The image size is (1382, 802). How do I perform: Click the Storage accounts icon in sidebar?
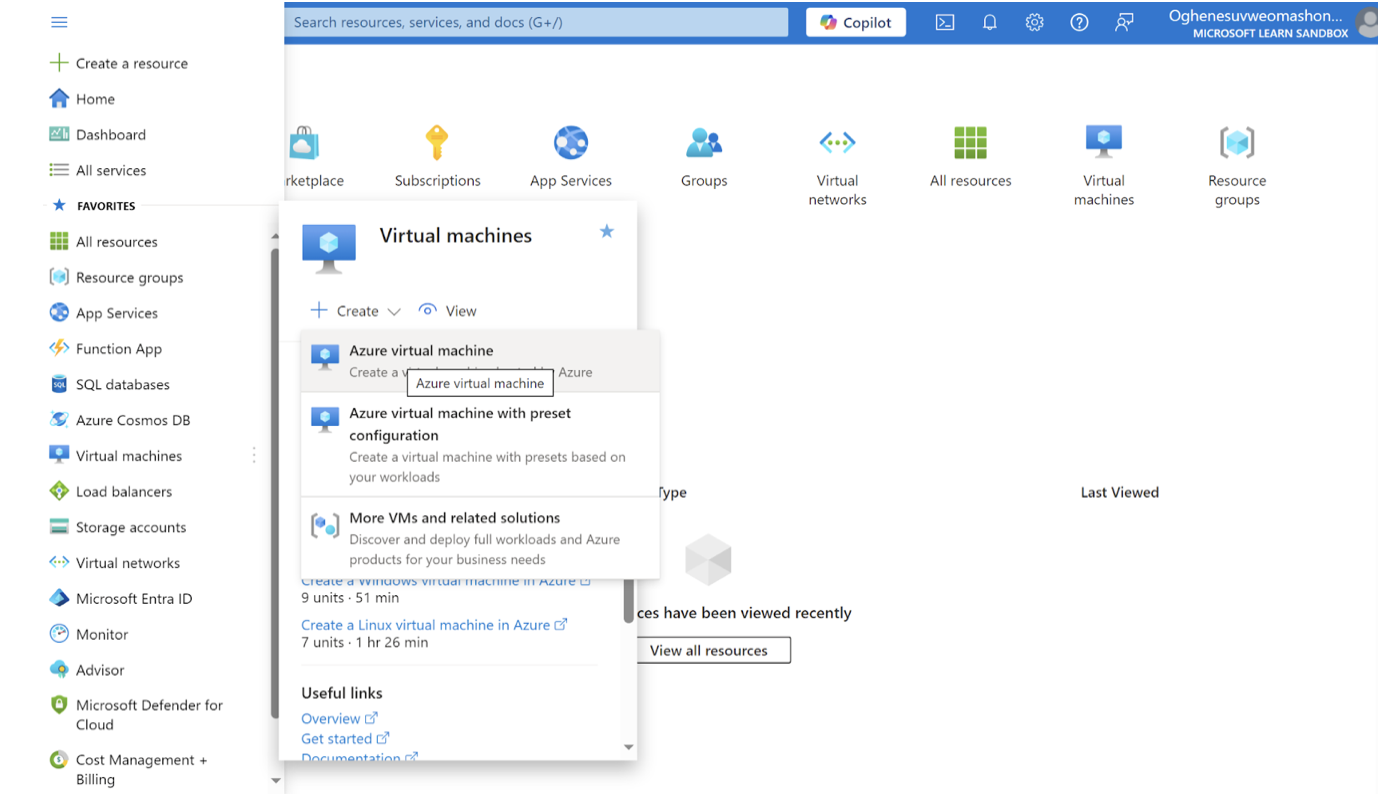(x=59, y=527)
